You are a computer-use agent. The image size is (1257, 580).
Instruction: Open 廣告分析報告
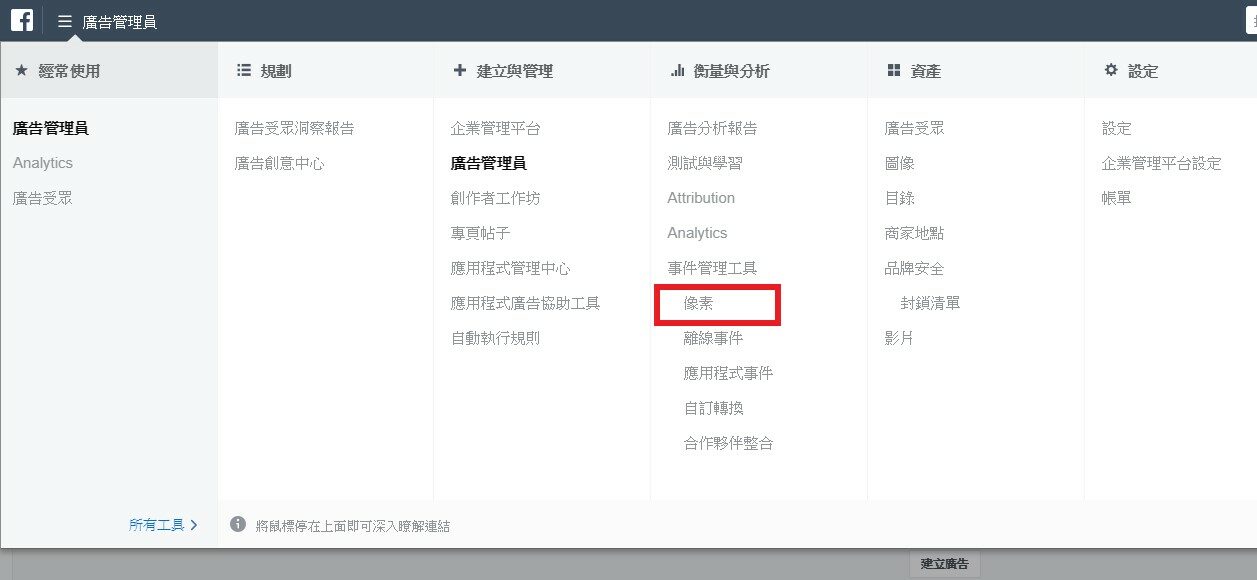click(x=713, y=128)
